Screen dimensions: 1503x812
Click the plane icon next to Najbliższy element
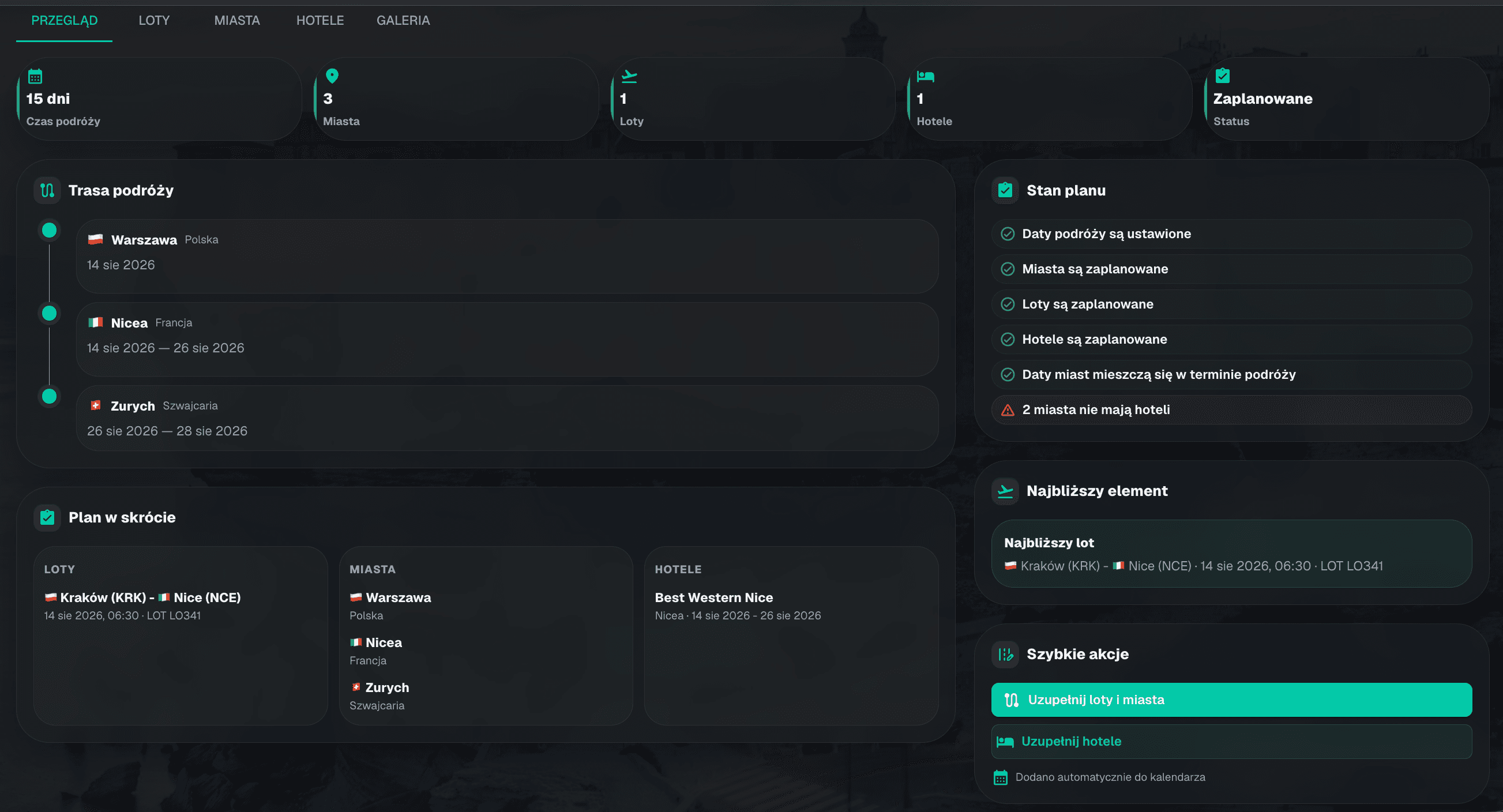coord(1005,491)
